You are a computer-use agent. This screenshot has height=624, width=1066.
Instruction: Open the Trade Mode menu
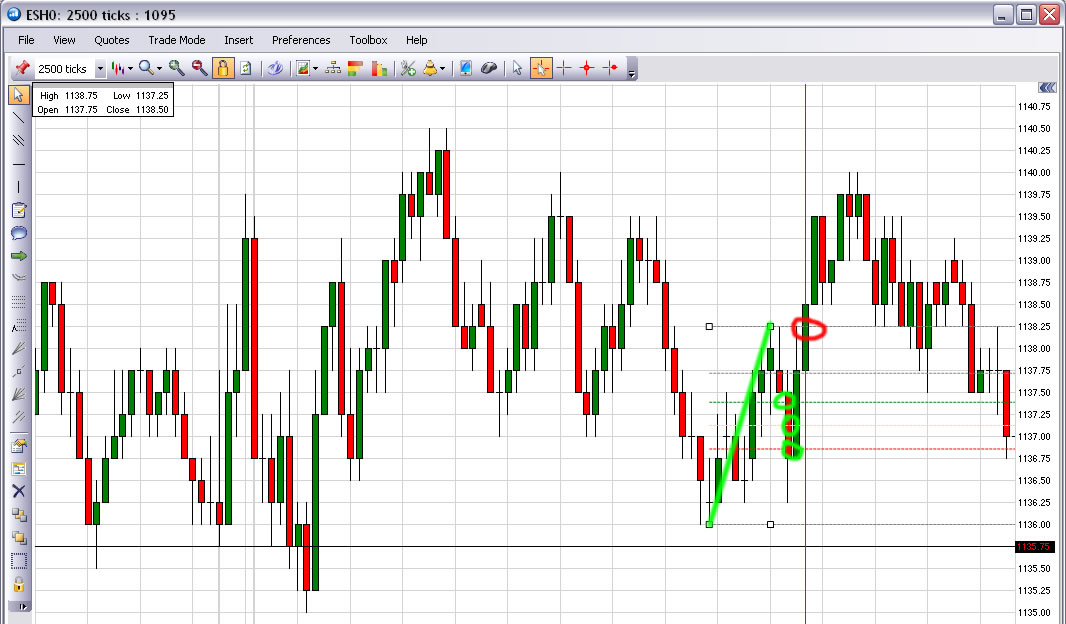(177, 40)
